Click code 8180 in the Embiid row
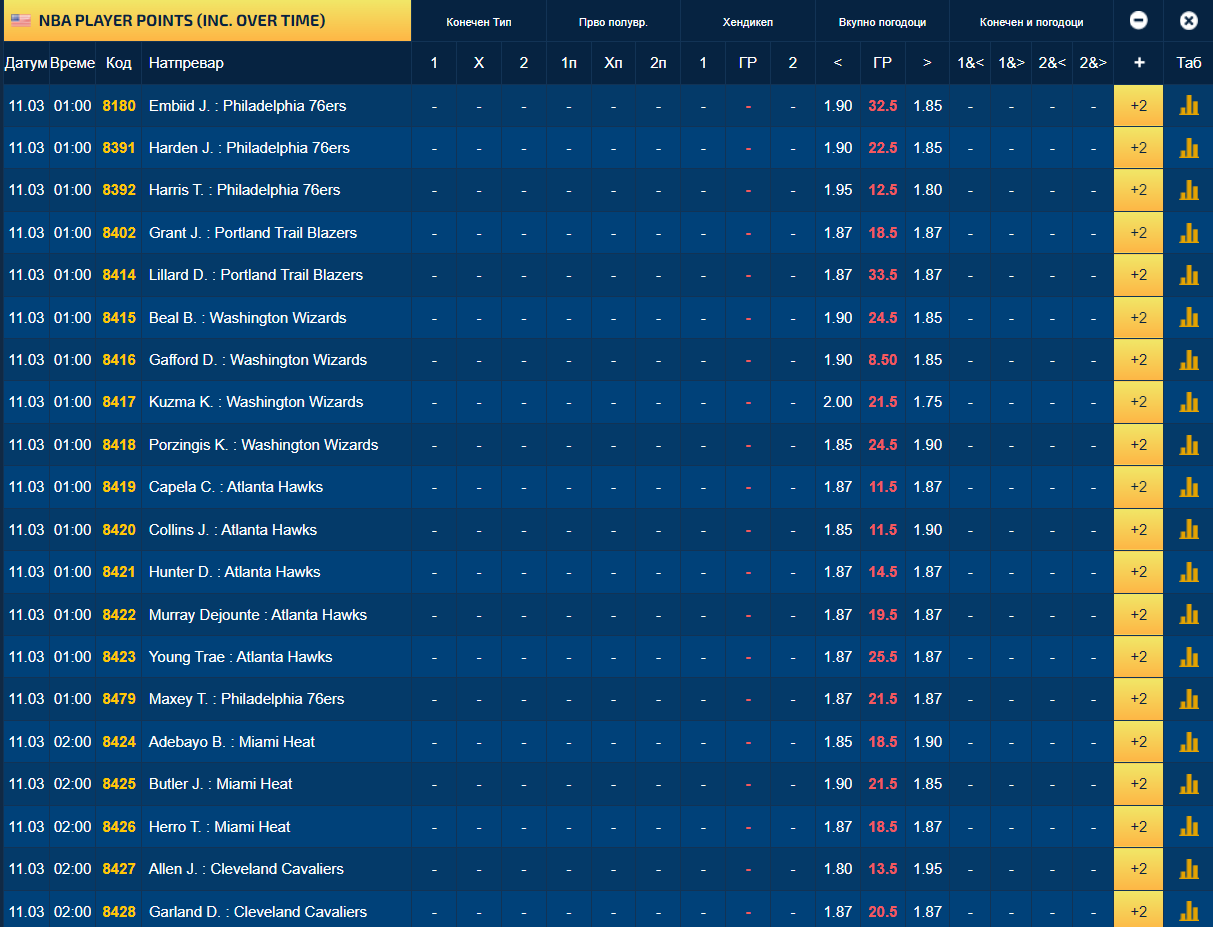This screenshot has width=1213, height=927. point(119,106)
